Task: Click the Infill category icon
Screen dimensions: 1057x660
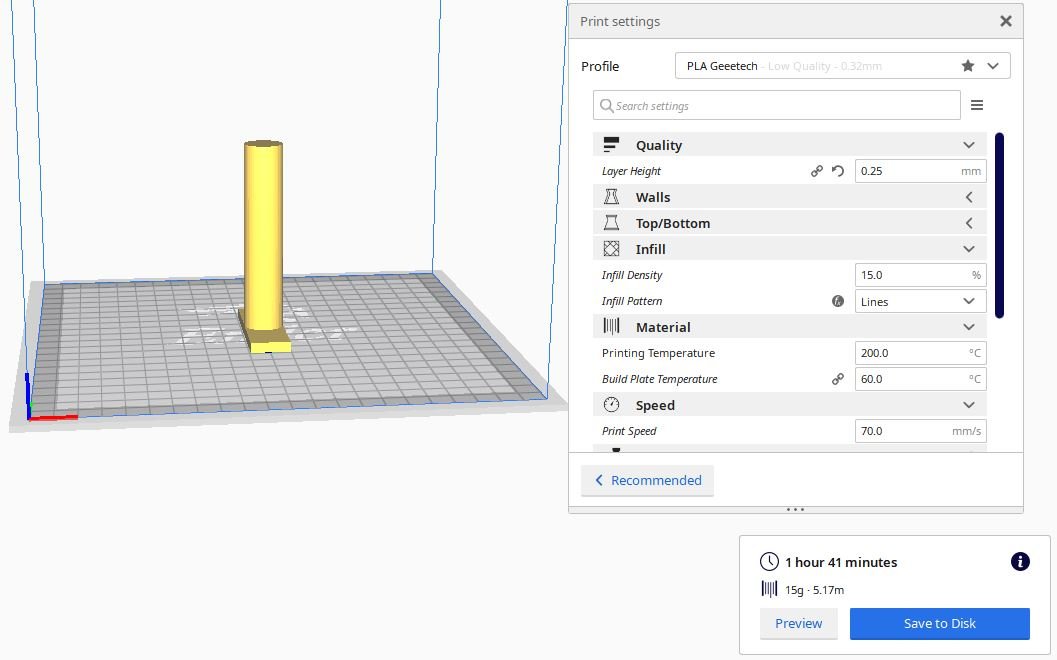Action: tap(611, 249)
